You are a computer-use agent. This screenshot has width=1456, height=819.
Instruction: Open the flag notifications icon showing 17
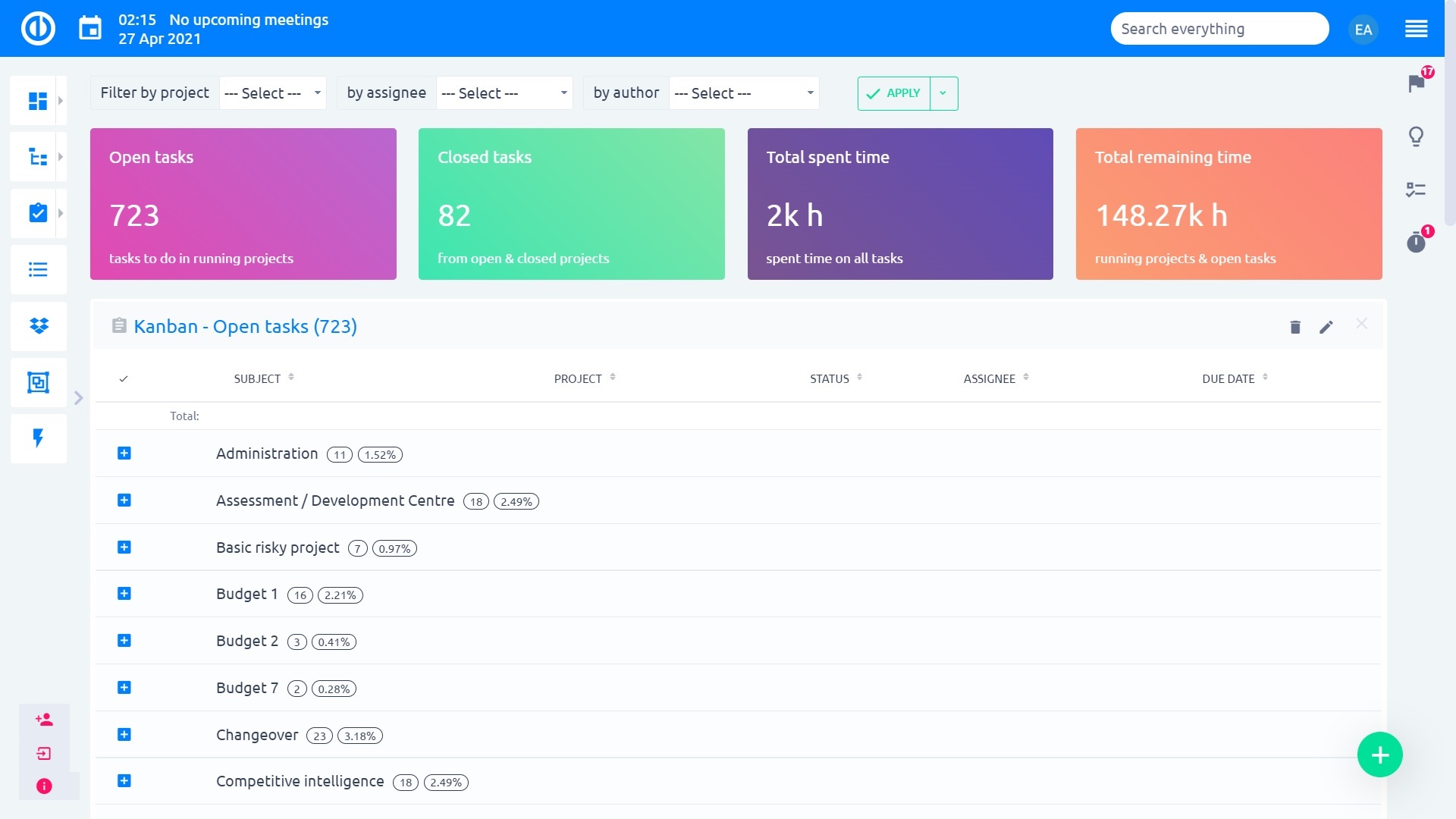pyautogui.click(x=1415, y=85)
